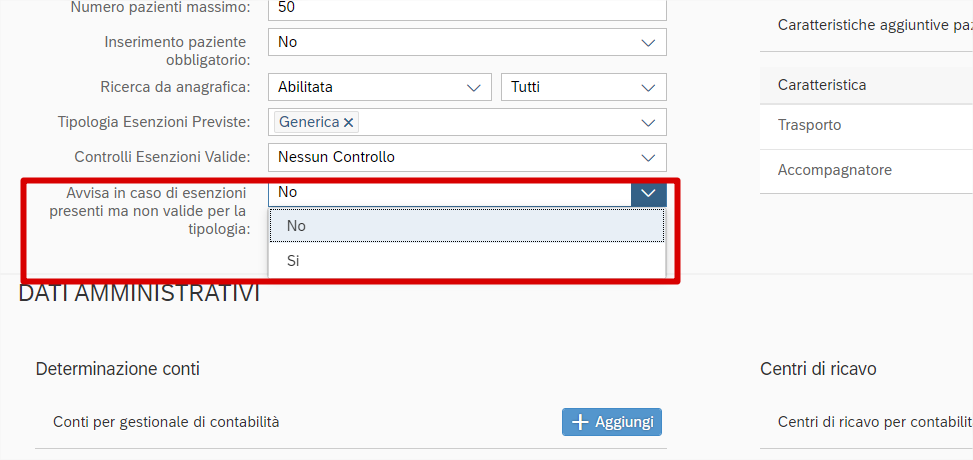Click the Avvisa field showing No
Image resolution: width=973 pixels, height=460 pixels.
(448, 192)
